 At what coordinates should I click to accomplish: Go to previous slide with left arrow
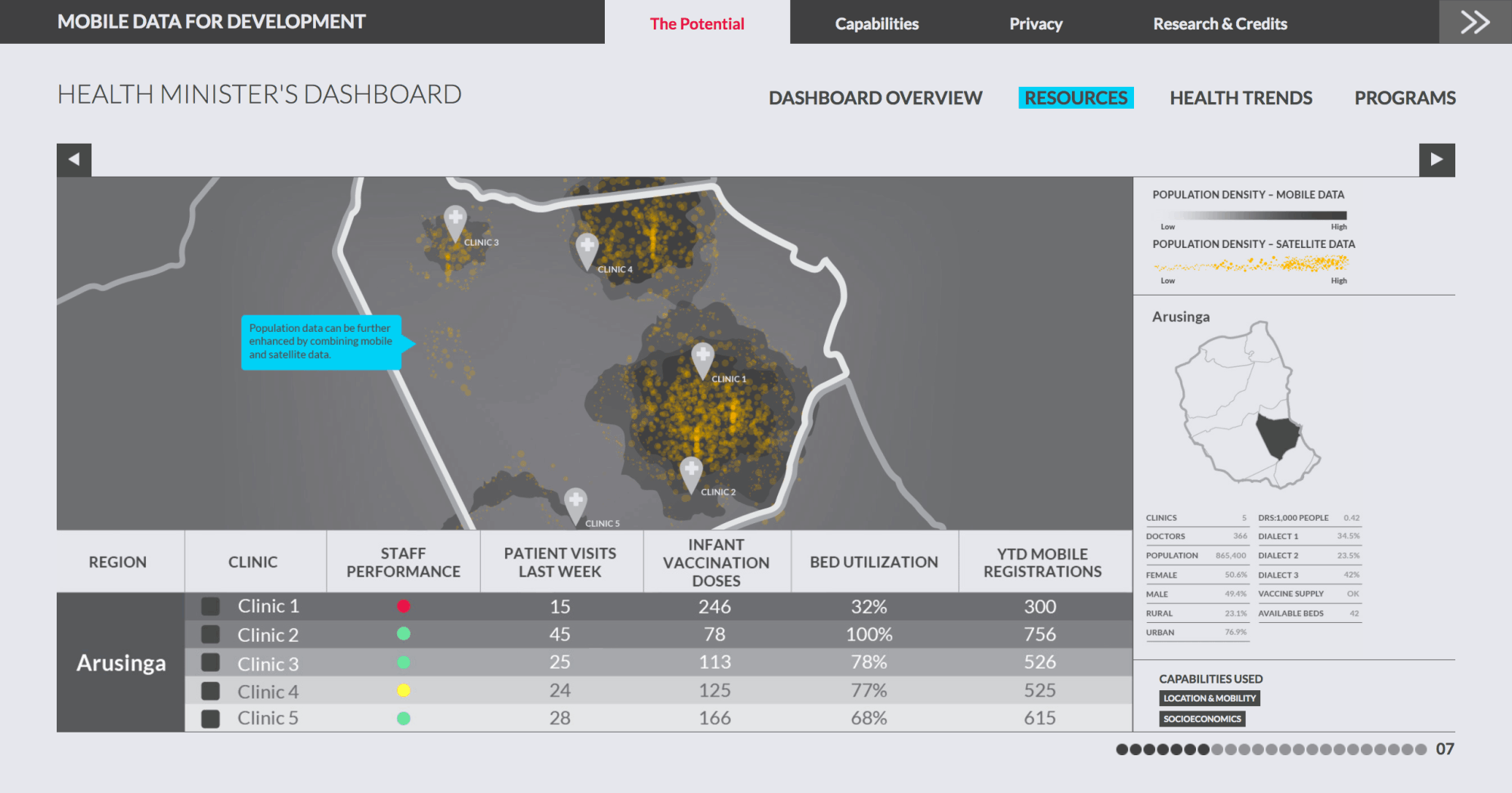(x=74, y=160)
